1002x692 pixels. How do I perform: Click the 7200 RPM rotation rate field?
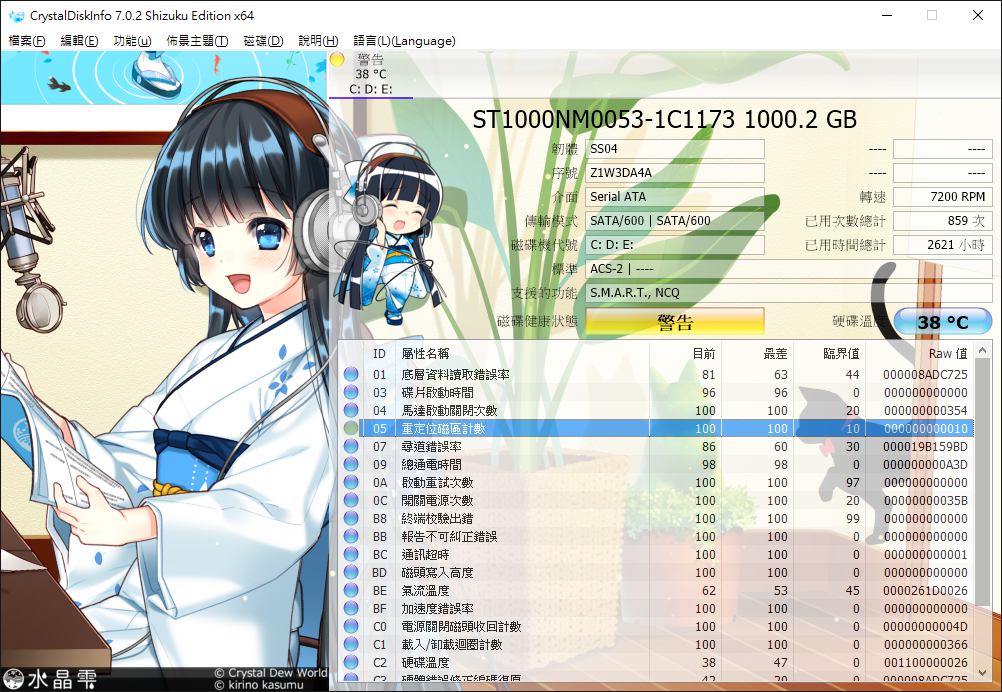pos(943,197)
